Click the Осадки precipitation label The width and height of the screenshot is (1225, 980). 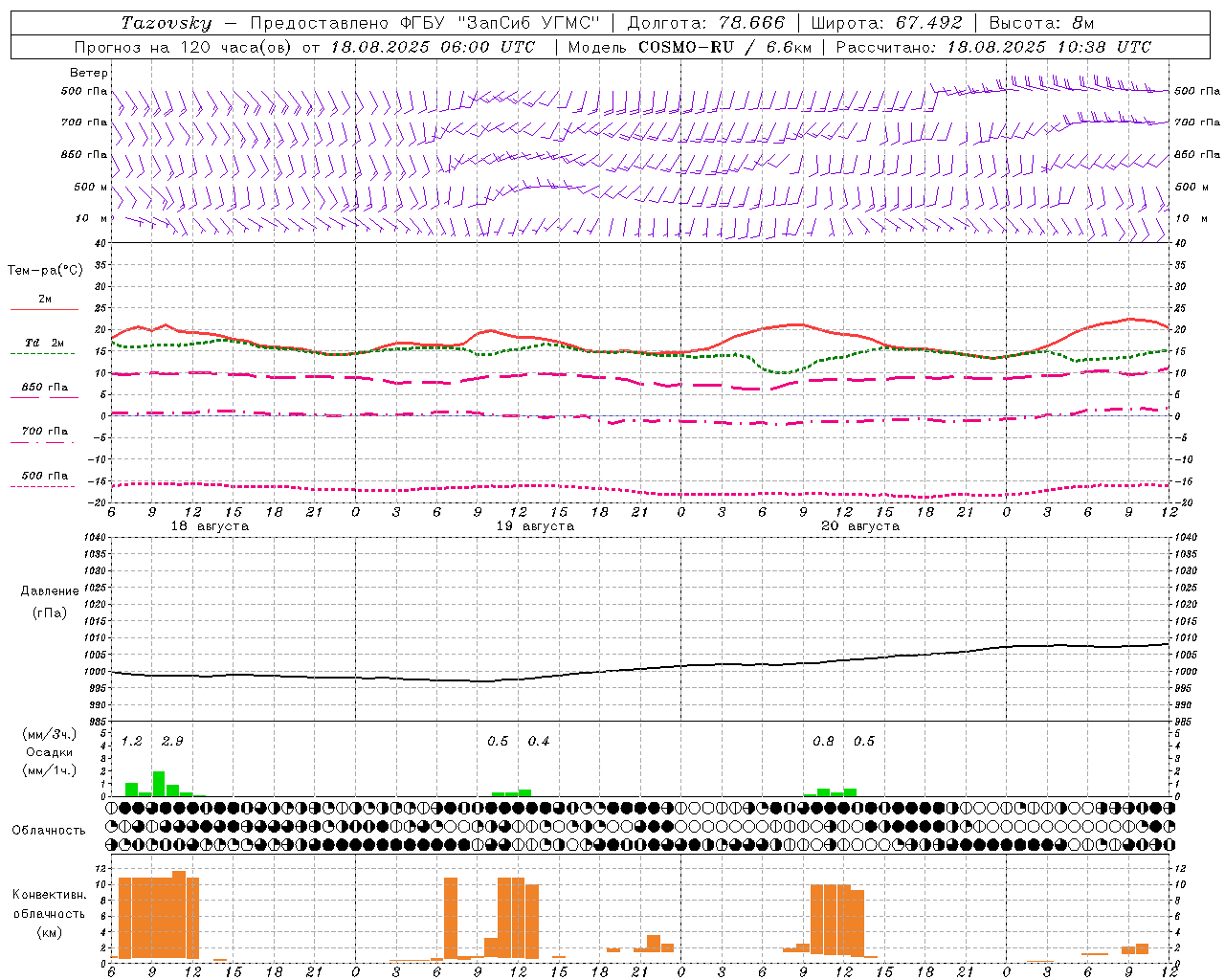[50, 752]
